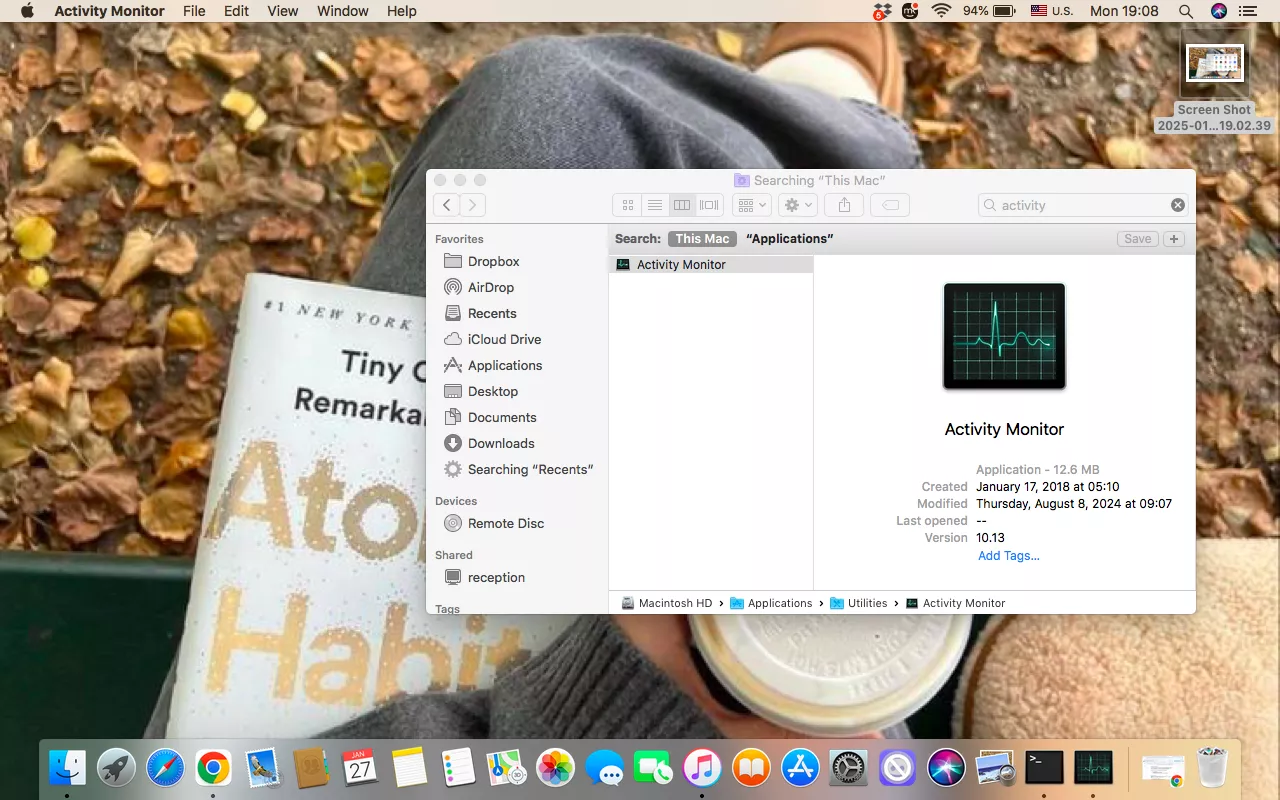Click the Edit Tags toolbar button

889,205
